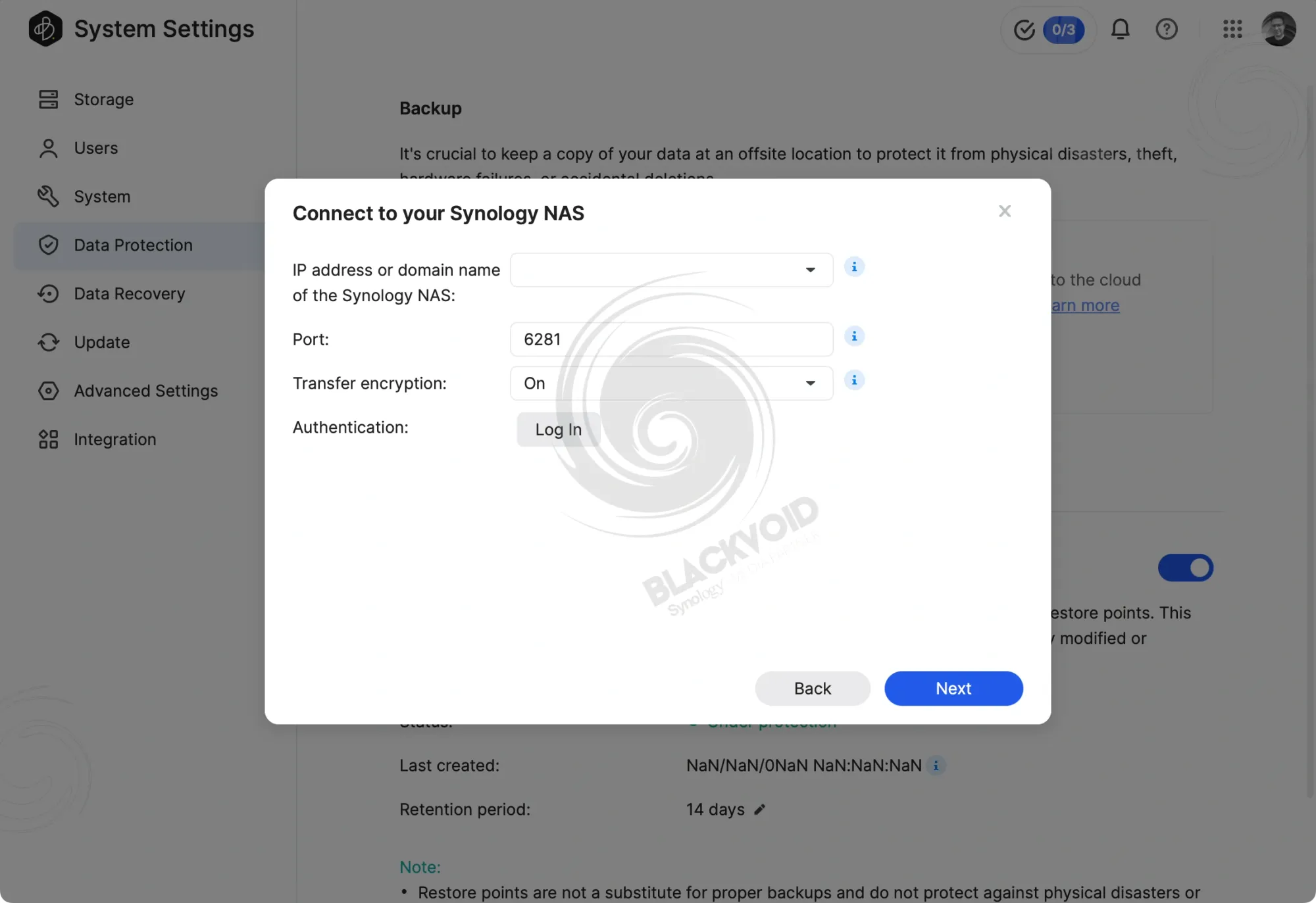Expand the IP address or domain dropdown

pyautogui.click(x=671, y=270)
